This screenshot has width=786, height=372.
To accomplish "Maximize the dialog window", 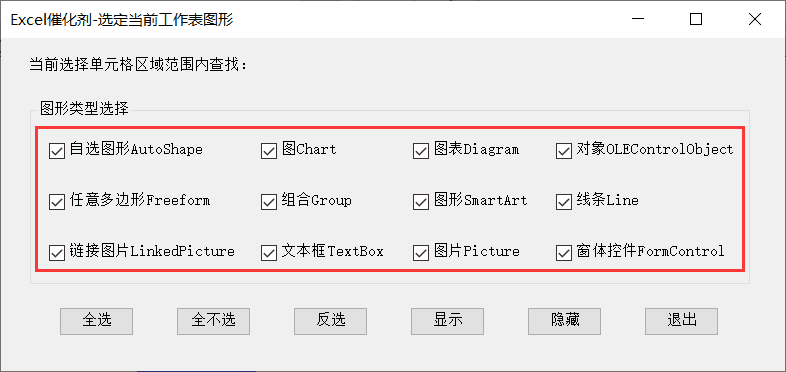I will point(696,20).
